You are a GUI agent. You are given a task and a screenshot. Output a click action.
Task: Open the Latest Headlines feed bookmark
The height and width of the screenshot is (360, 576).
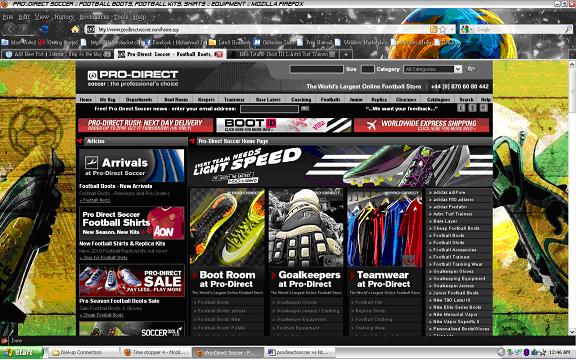click(x=230, y=42)
